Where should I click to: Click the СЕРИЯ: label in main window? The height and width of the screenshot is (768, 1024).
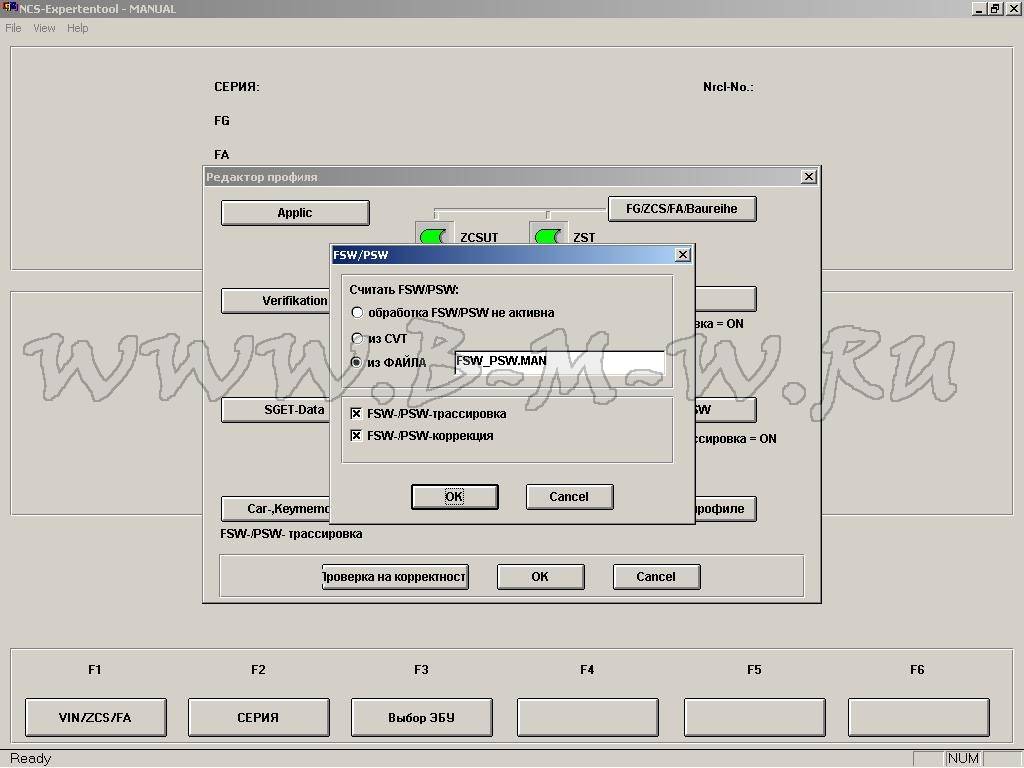tap(236, 87)
